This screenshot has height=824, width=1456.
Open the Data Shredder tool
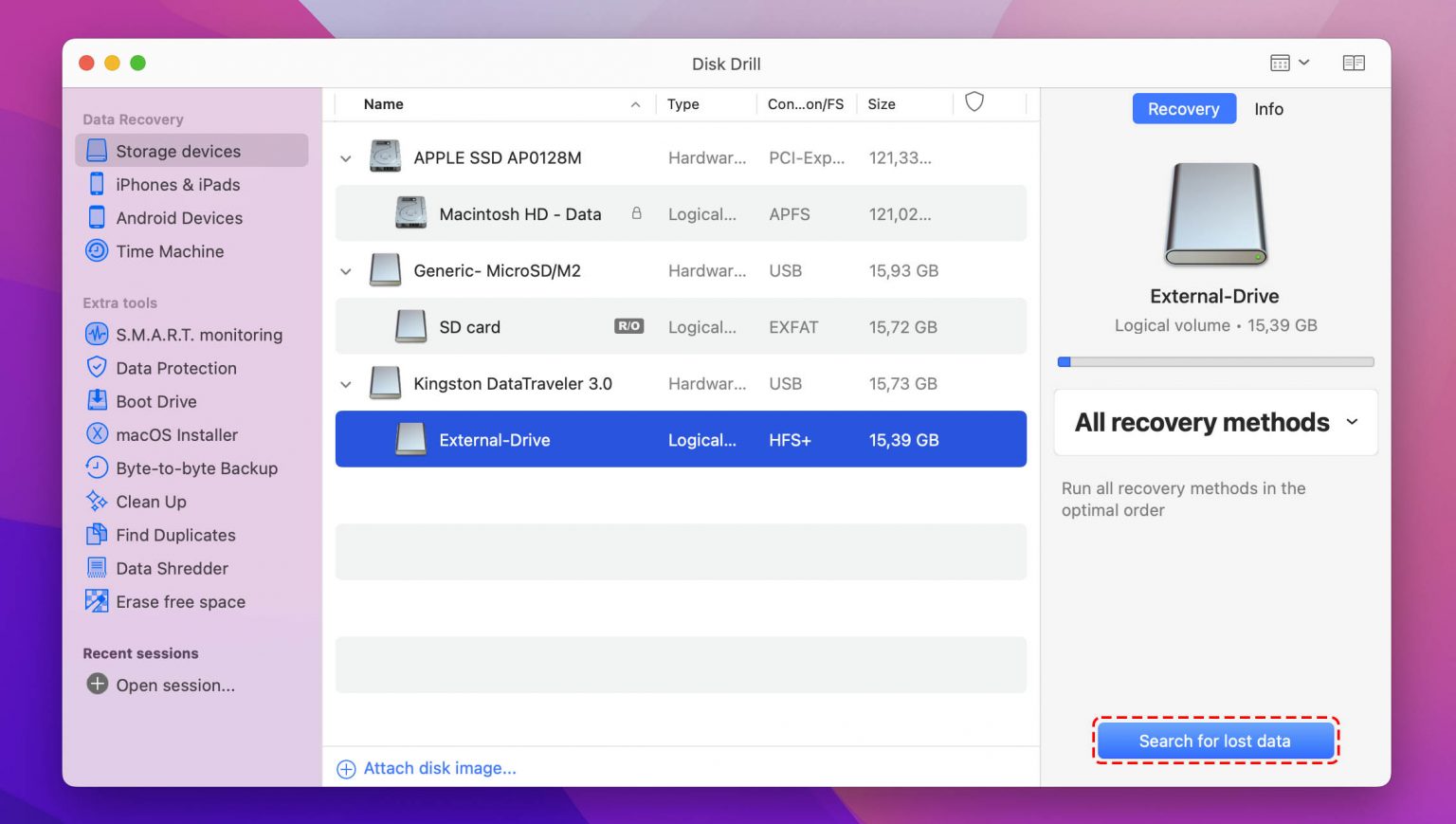click(x=172, y=568)
